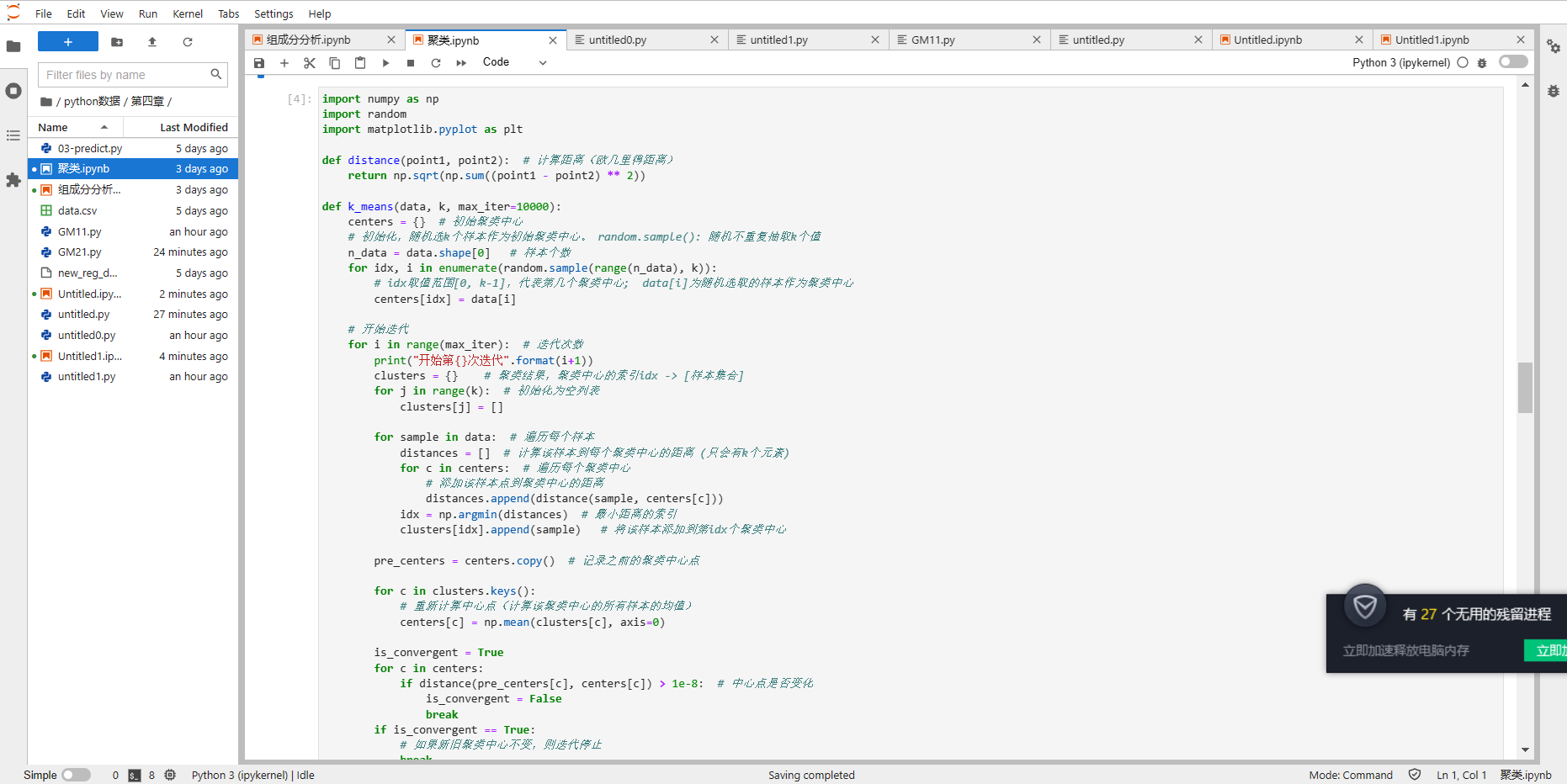
Task: Toggle Simple interface mode switch
Action: [77, 775]
